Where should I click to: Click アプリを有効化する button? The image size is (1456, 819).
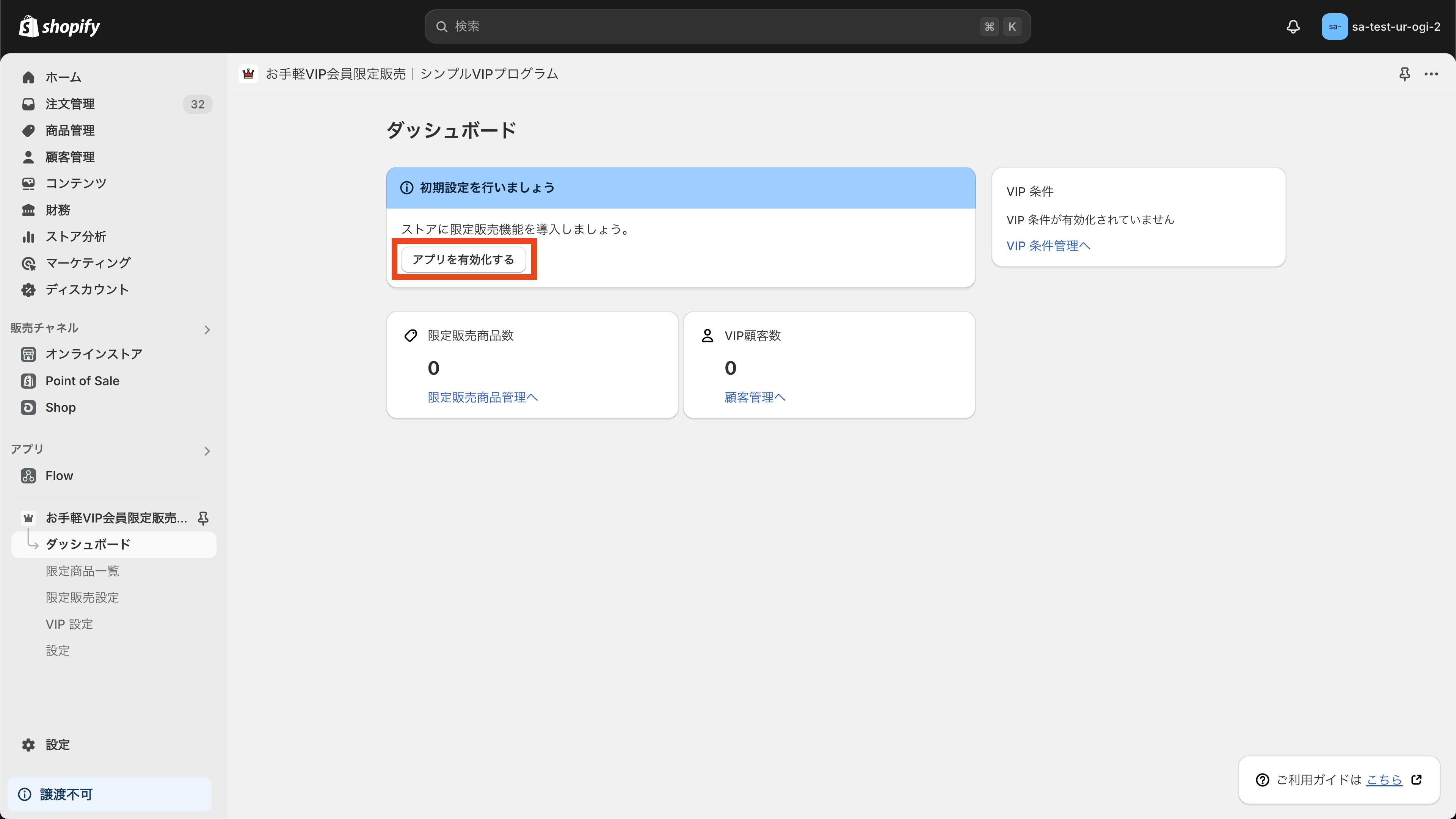coord(463,259)
